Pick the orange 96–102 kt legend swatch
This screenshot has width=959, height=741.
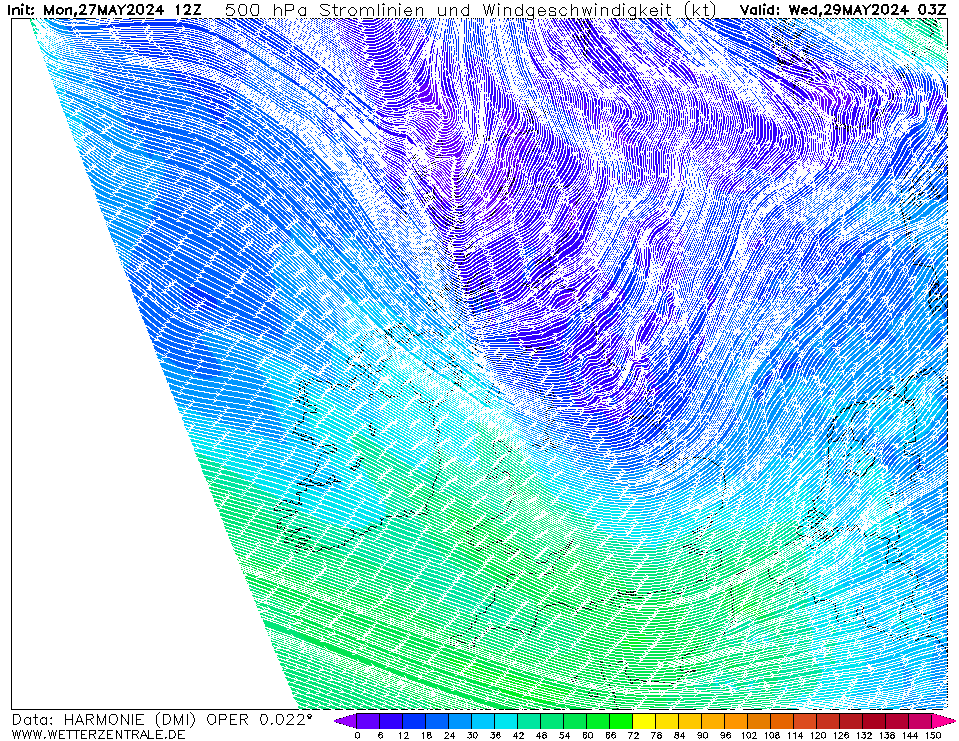click(x=737, y=721)
